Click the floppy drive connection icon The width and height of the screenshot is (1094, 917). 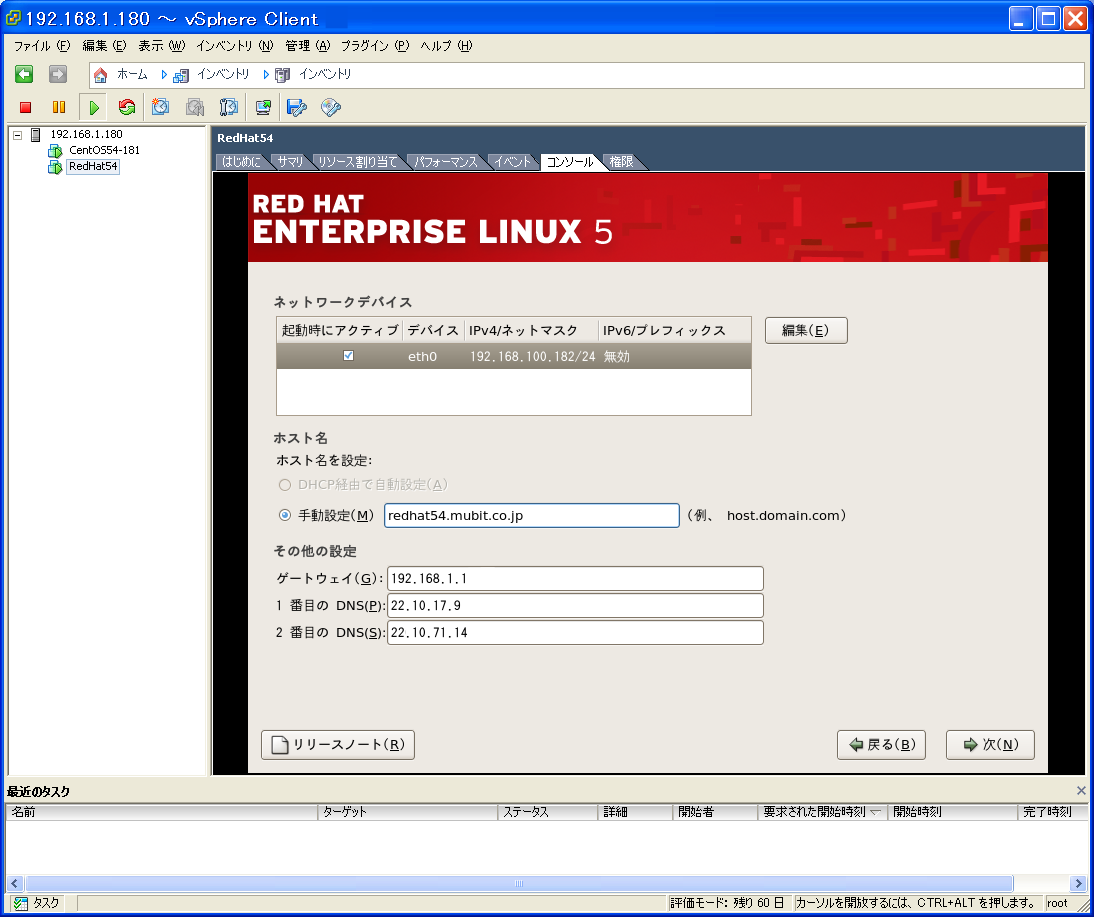297,107
